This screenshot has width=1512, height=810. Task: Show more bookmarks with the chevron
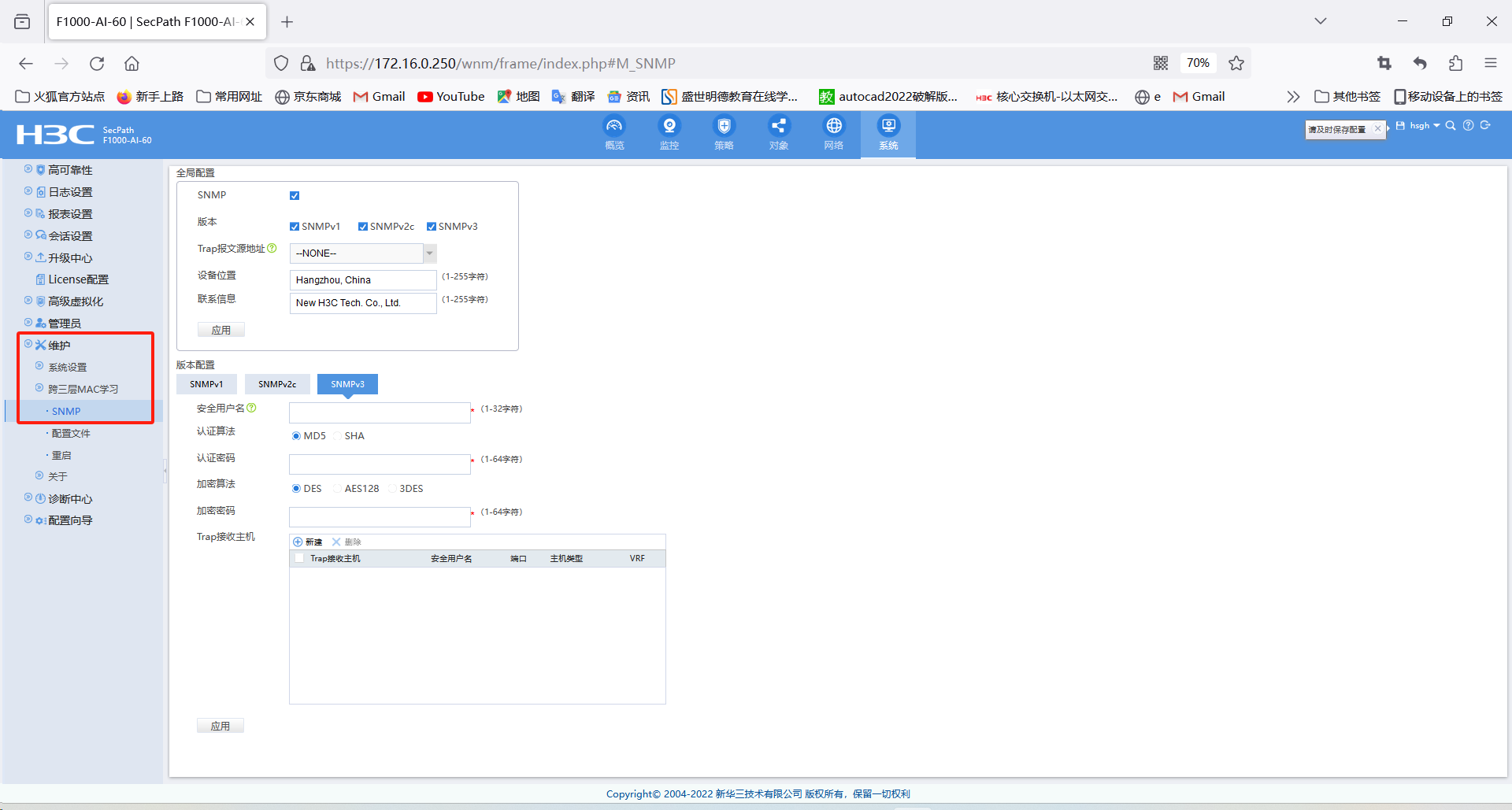pos(1293,97)
